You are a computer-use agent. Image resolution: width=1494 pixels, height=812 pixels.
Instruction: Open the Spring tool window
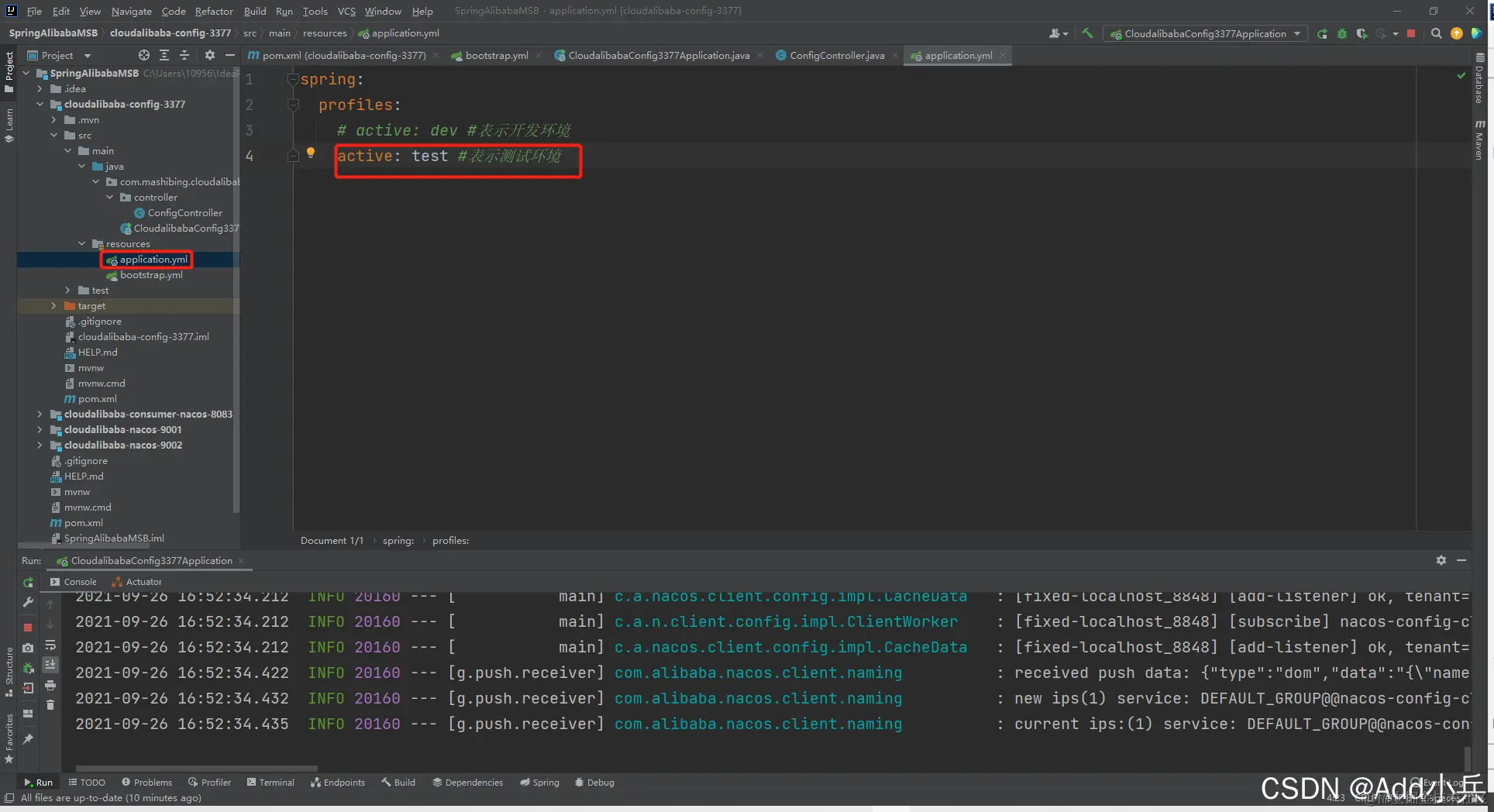point(539,783)
